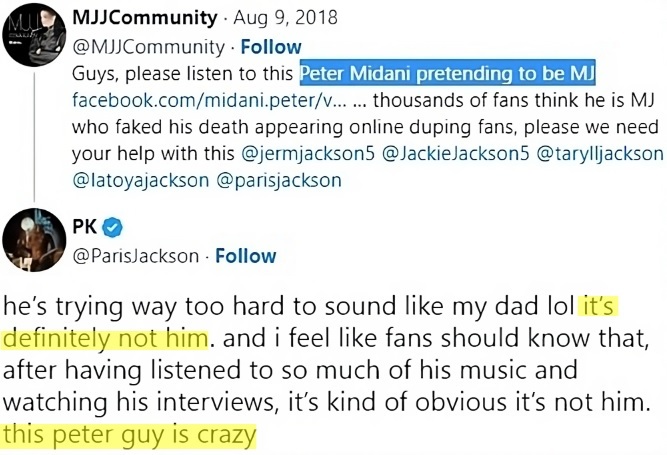
Task: Open the @latoyajackson mention
Action: pyautogui.click(x=140, y=180)
